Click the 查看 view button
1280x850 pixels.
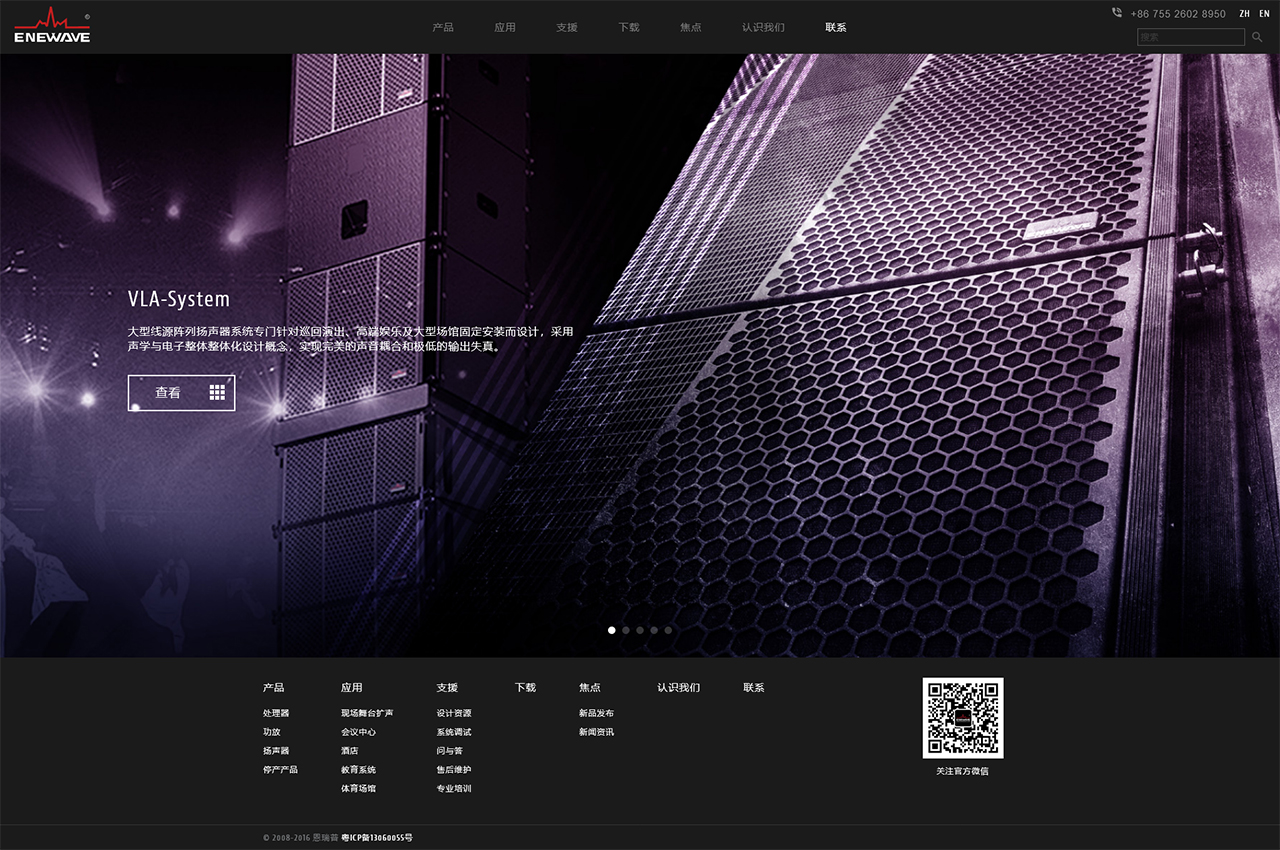click(x=168, y=393)
